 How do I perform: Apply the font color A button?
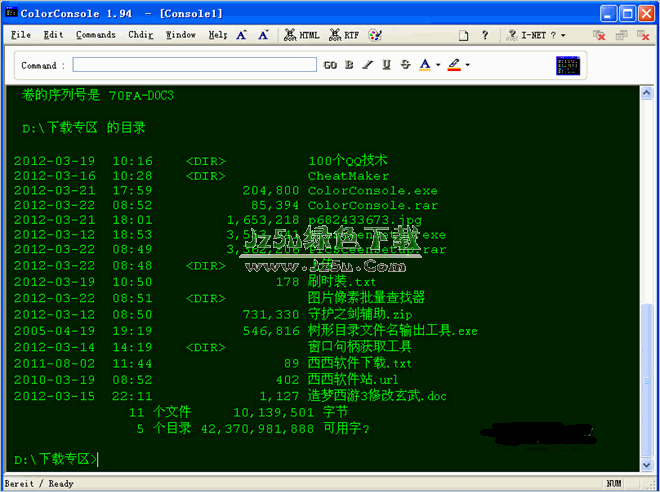pyautogui.click(x=425, y=65)
